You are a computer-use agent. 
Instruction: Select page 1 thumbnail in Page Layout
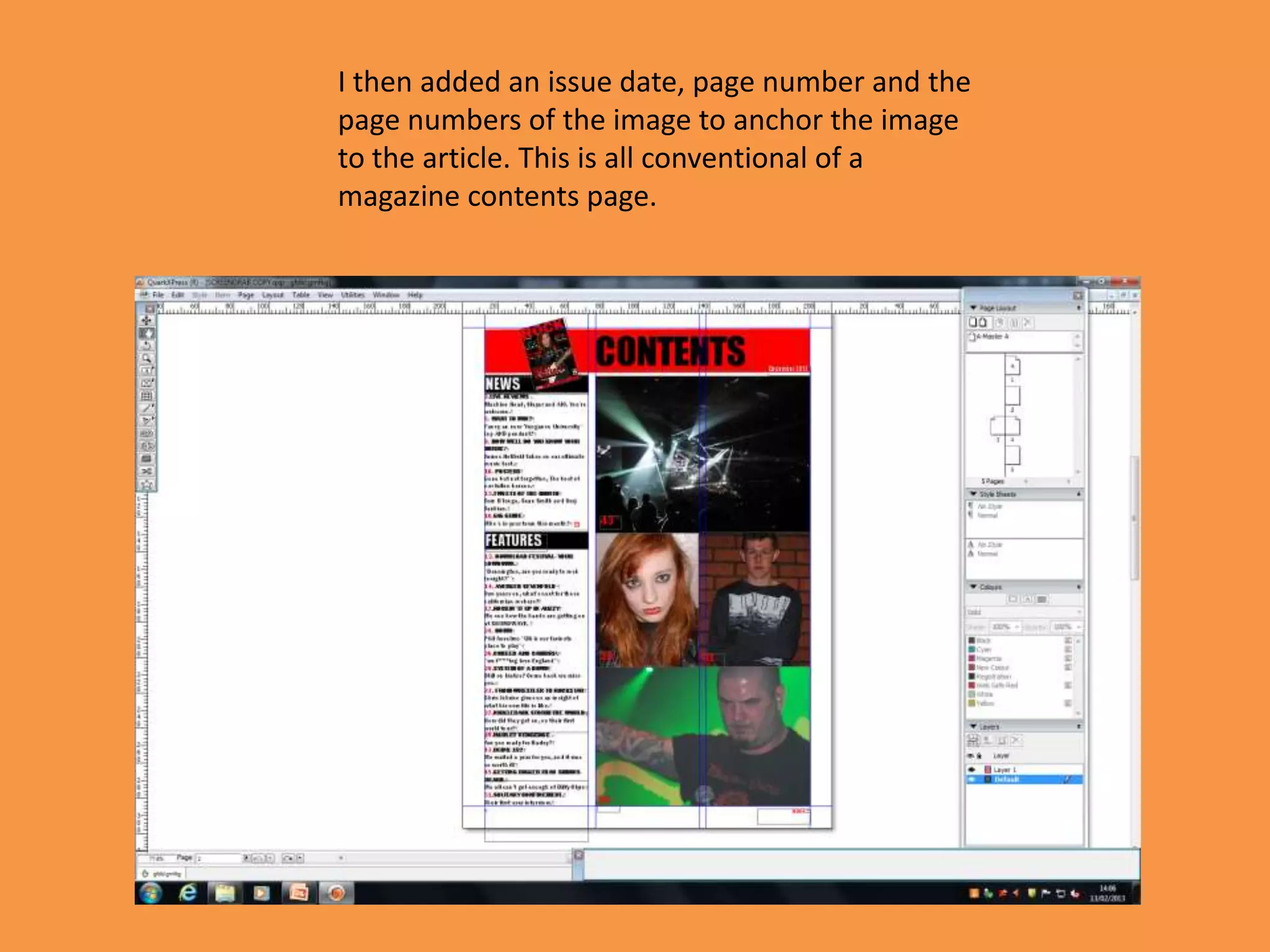(x=1013, y=366)
